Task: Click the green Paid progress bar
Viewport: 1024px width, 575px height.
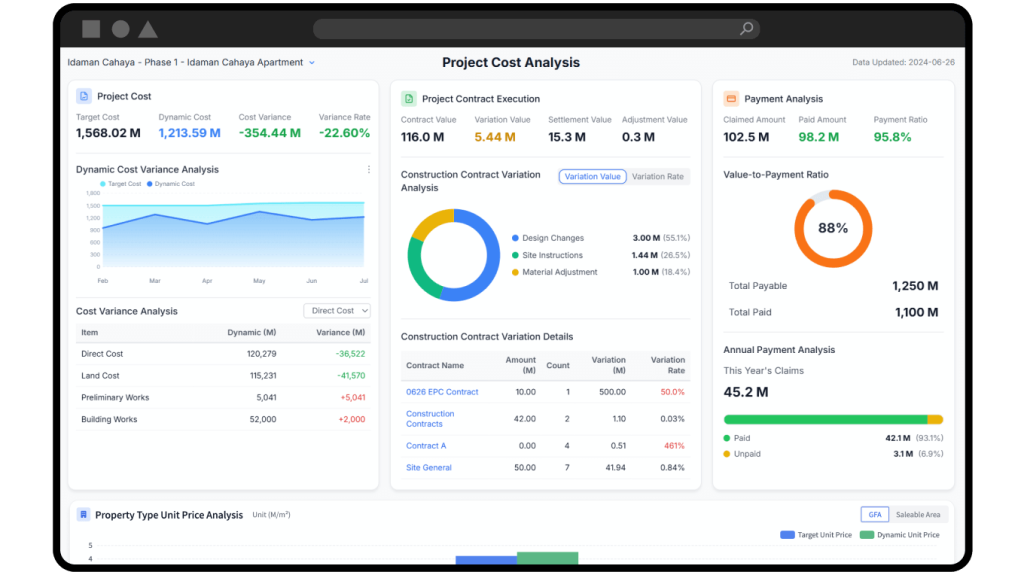Action: pyautogui.click(x=825, y=420)
